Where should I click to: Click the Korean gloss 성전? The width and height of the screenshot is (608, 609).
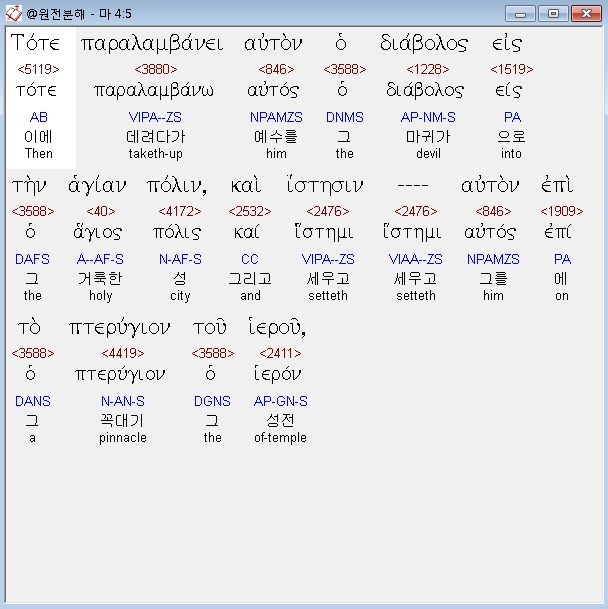(280, 421)
